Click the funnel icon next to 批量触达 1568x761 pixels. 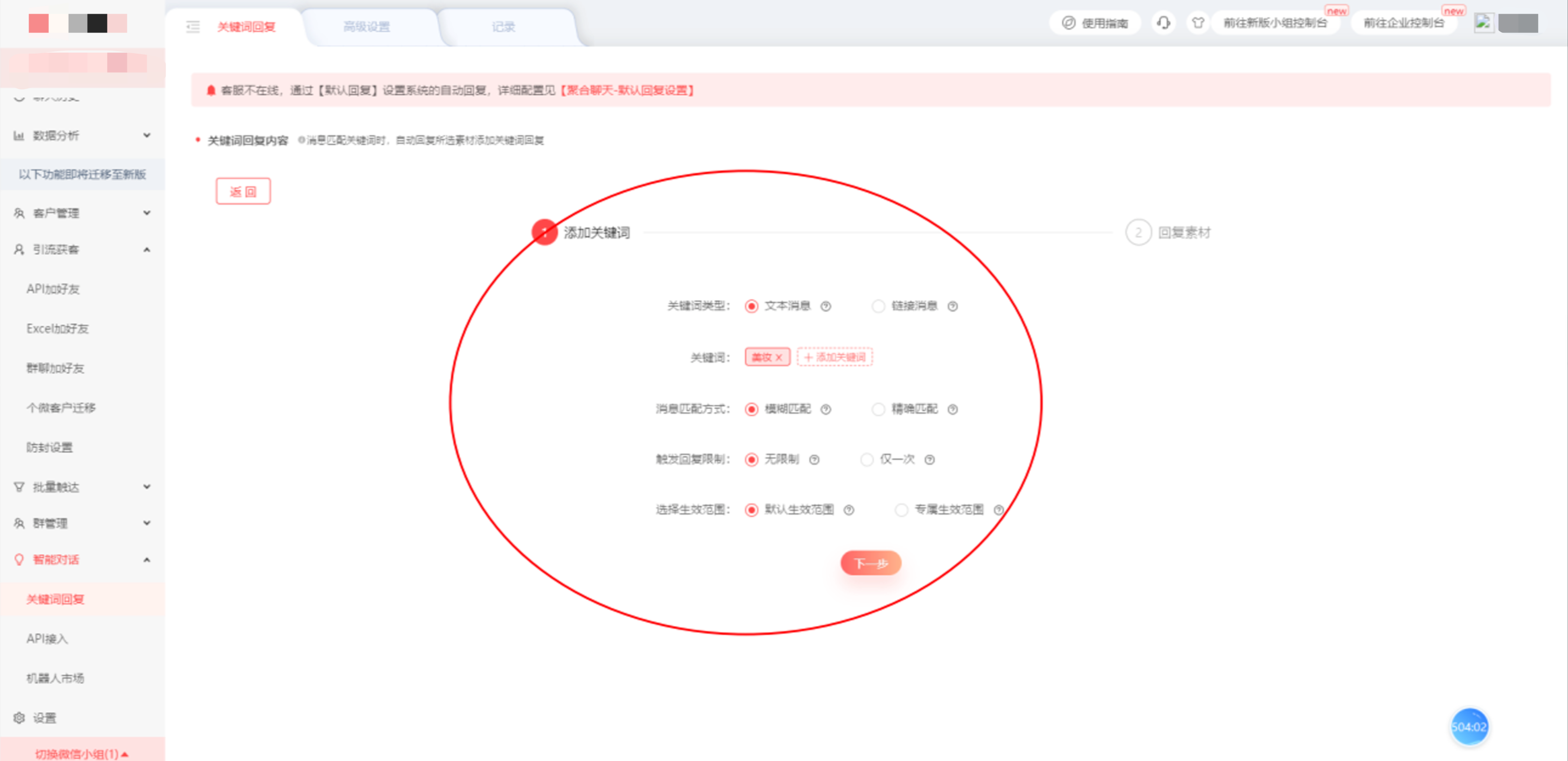click(18, 486)
